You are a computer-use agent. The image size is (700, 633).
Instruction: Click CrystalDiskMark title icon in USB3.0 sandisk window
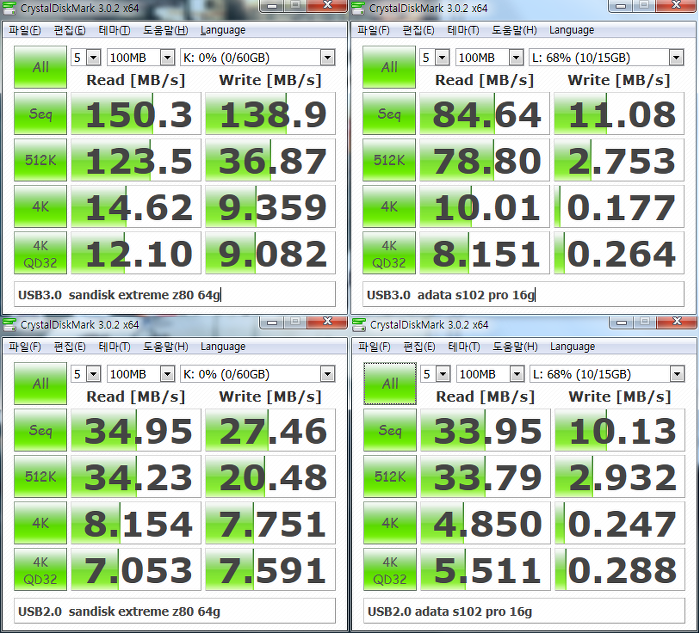click(x=8, y=8)
